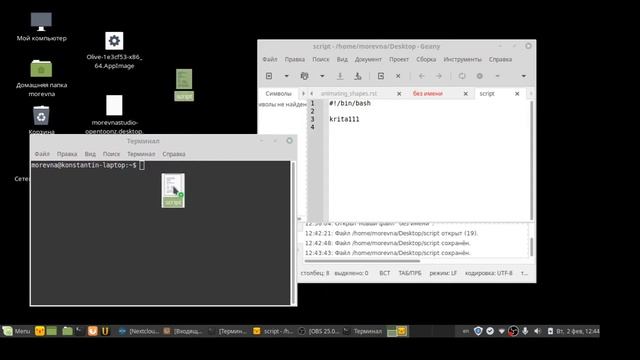Click the Save All icon in Geany's toolbar

358,76
